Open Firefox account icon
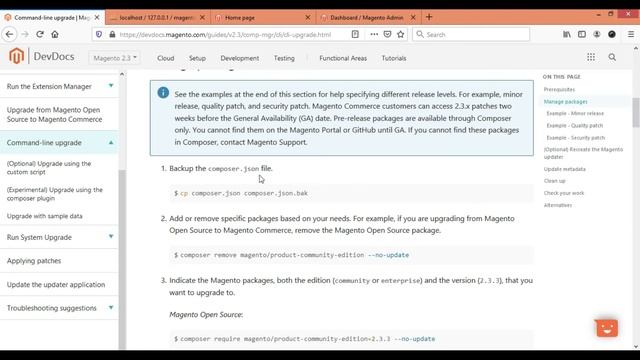The height and width of the screenshot is (360, 640). click(597, 35)
